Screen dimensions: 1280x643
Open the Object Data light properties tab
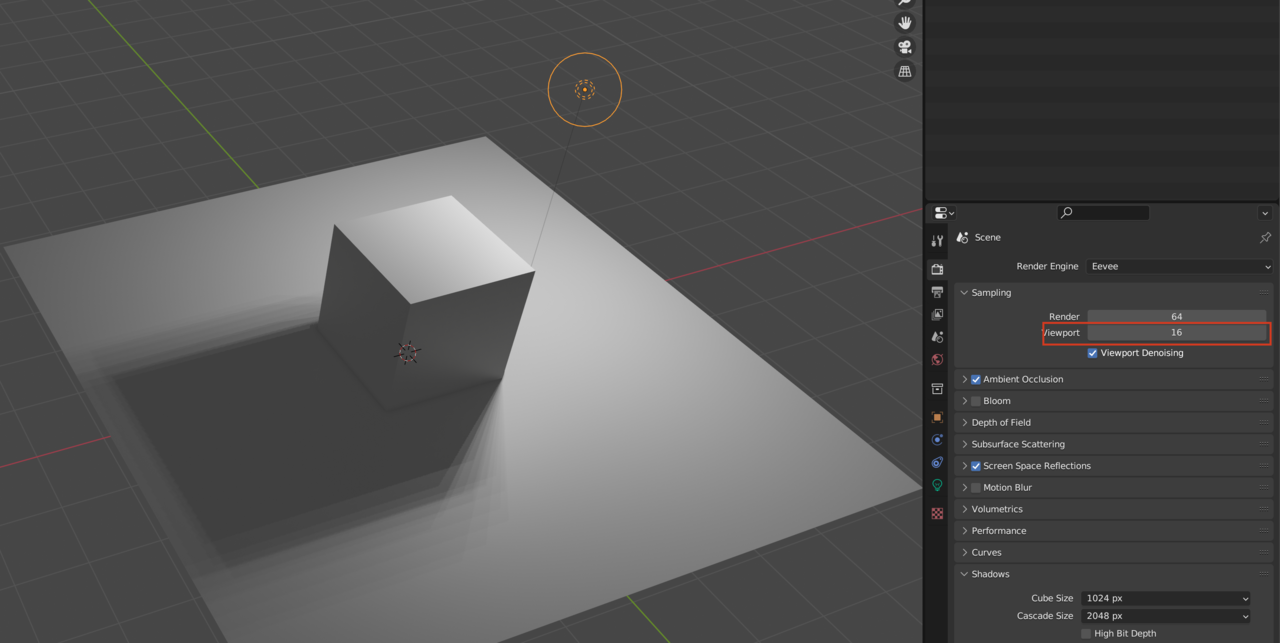(x=937, y=485)
